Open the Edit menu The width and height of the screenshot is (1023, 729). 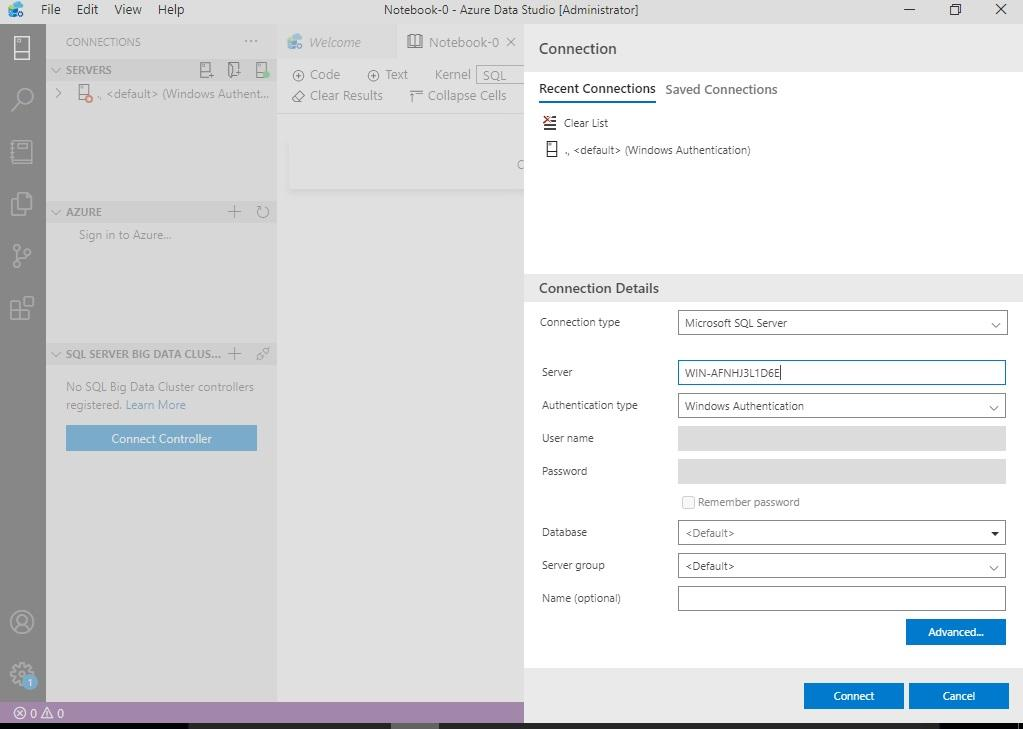click(87, 10)
